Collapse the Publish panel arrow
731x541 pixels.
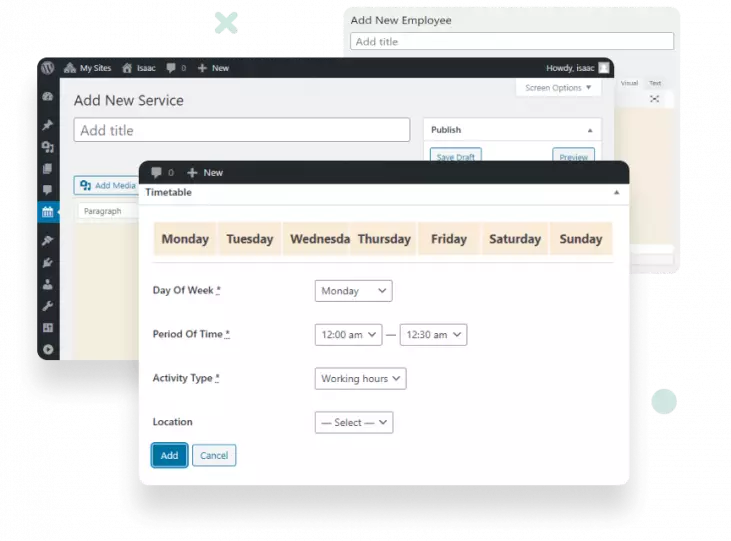pyautogui.click(x=590, y=130)
